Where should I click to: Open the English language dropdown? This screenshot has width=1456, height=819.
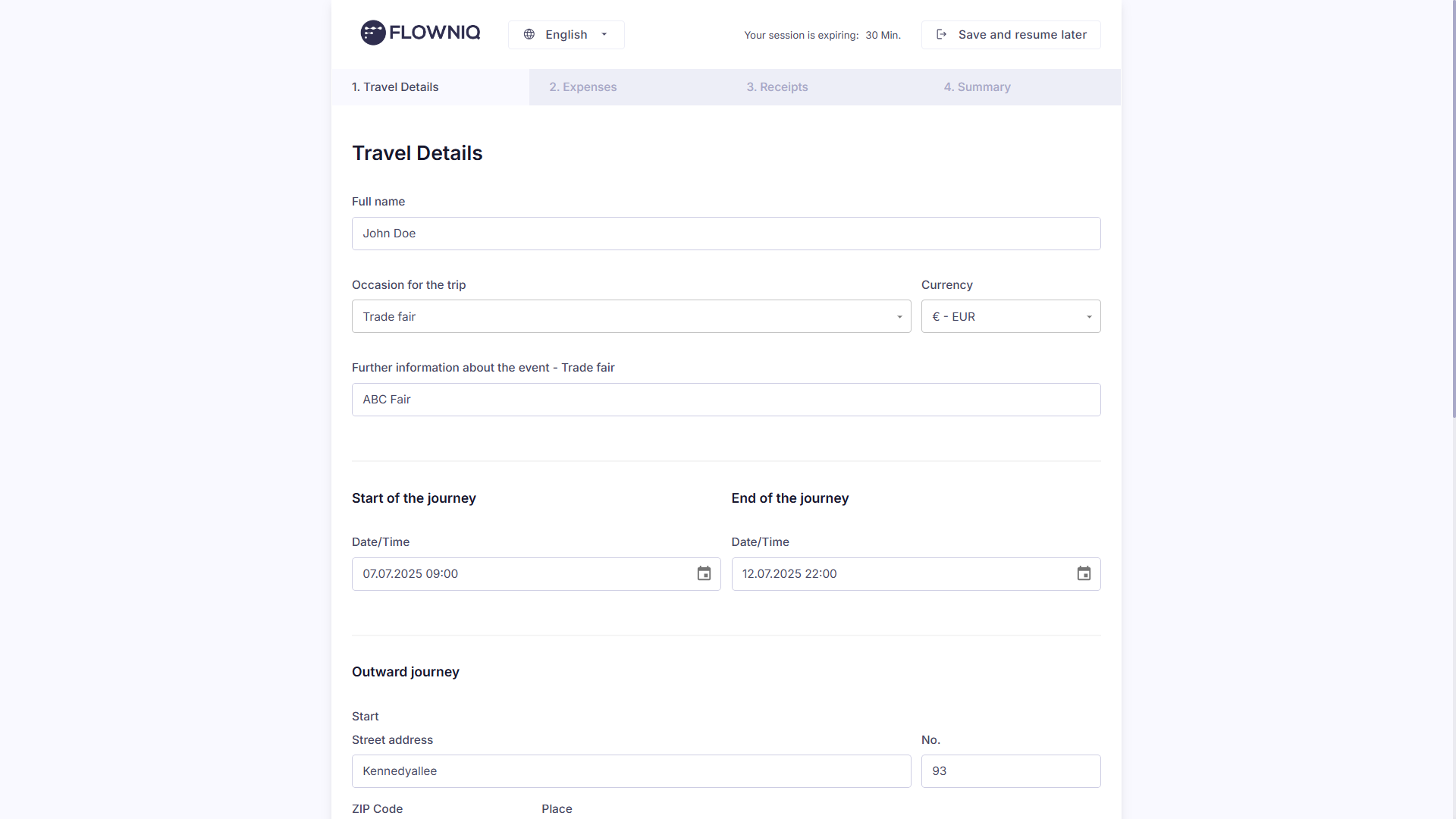(566, 35)
